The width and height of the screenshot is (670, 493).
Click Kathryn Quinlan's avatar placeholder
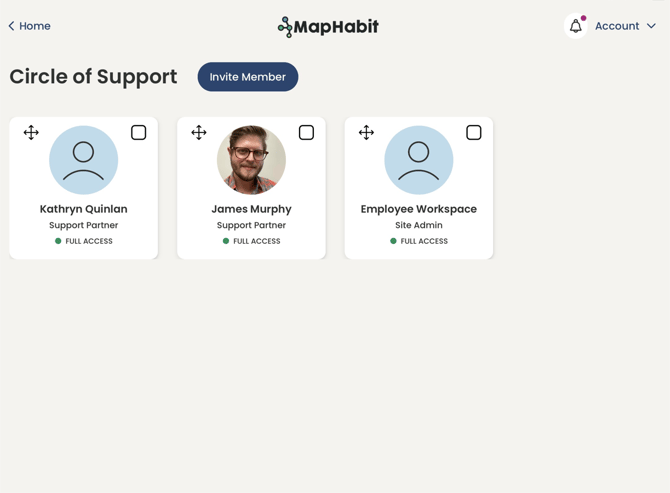[83, 160]
